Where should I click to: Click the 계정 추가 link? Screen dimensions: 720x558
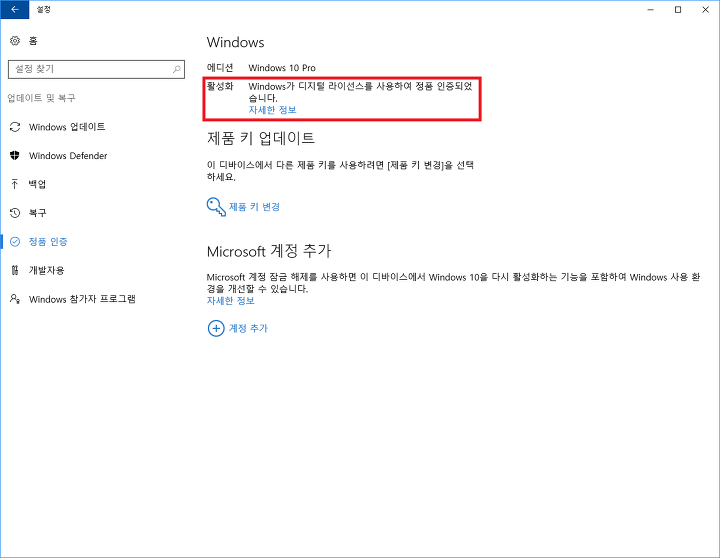248,328
